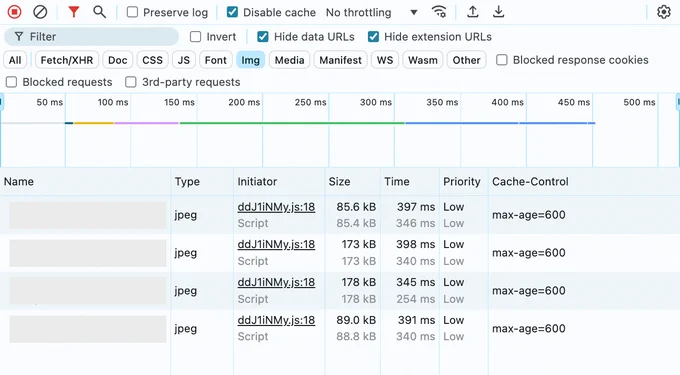Stop recording network log

tap(14, 12)
